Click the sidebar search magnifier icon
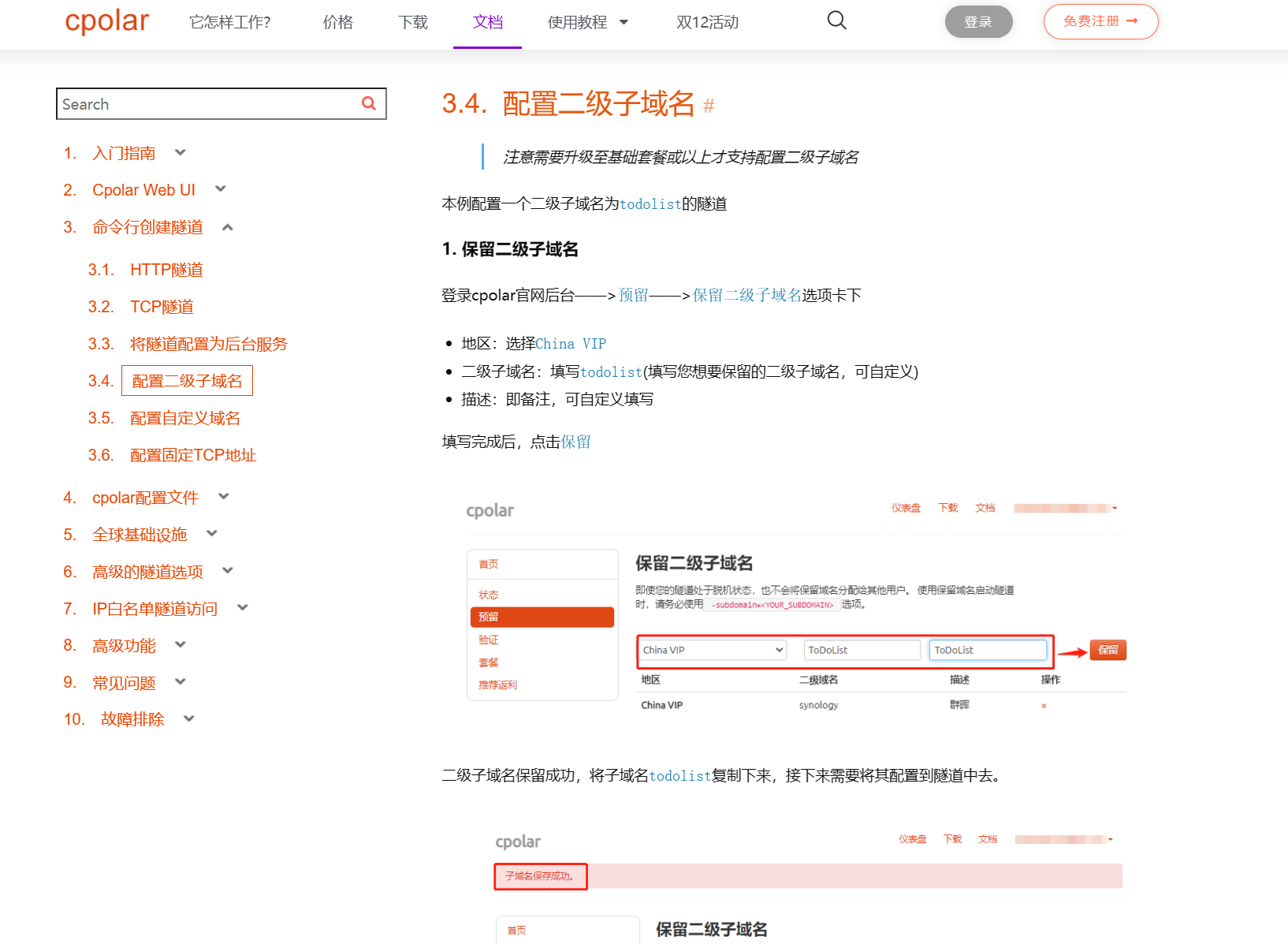Screen dimensions: 1288x944 [369, 103]
